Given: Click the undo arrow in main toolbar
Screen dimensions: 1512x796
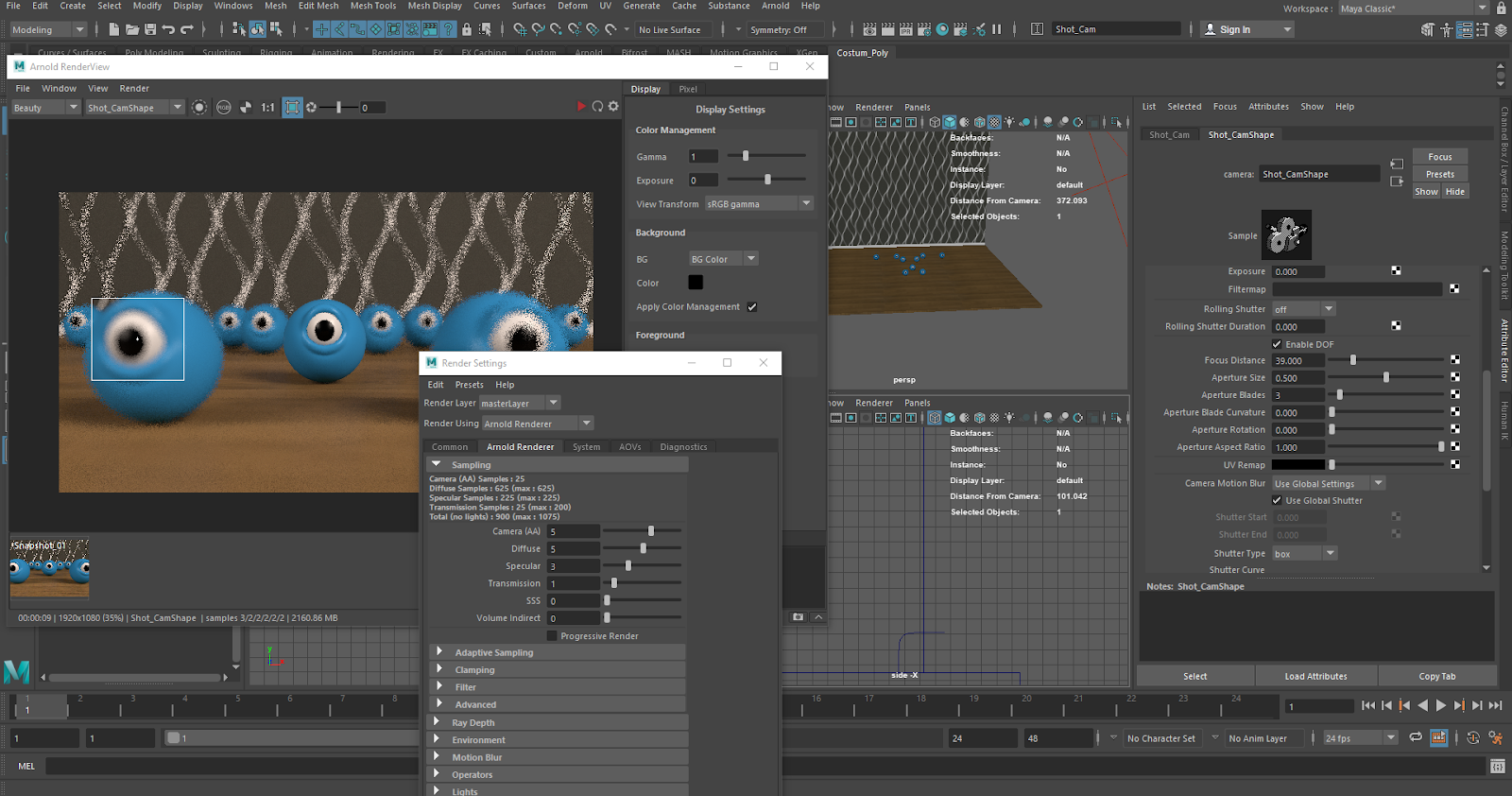Looking at the screenshot, I should tap(168, 30).
